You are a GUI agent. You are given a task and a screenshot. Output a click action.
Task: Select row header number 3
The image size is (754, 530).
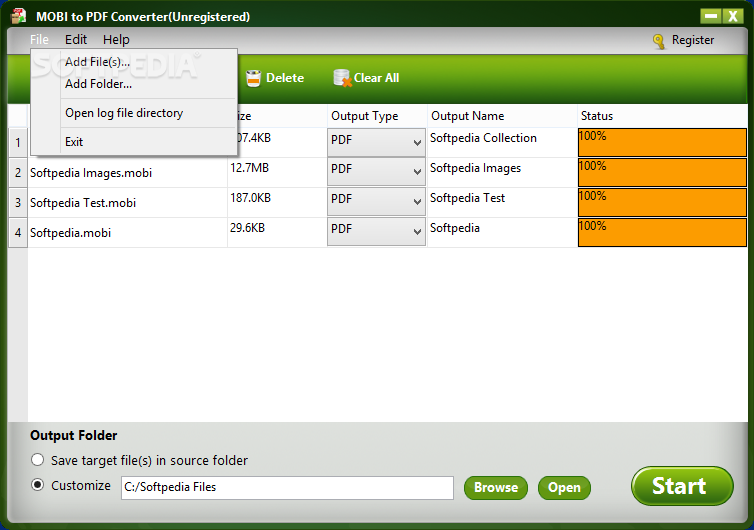tap(18, 202)
